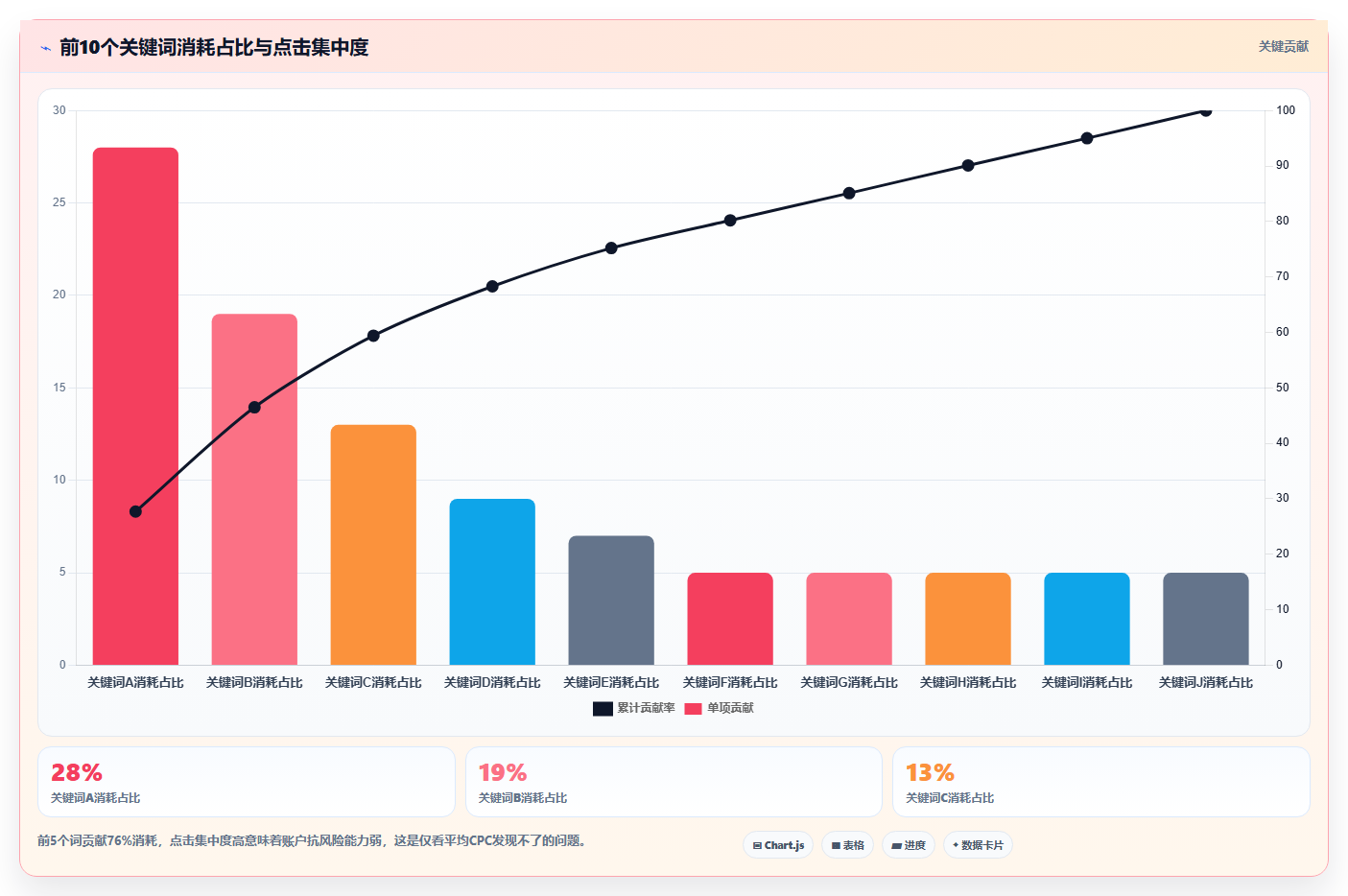Open the 13% stat card
The height and width of the screenshot is (896, 1348).
click(1101, 782)
